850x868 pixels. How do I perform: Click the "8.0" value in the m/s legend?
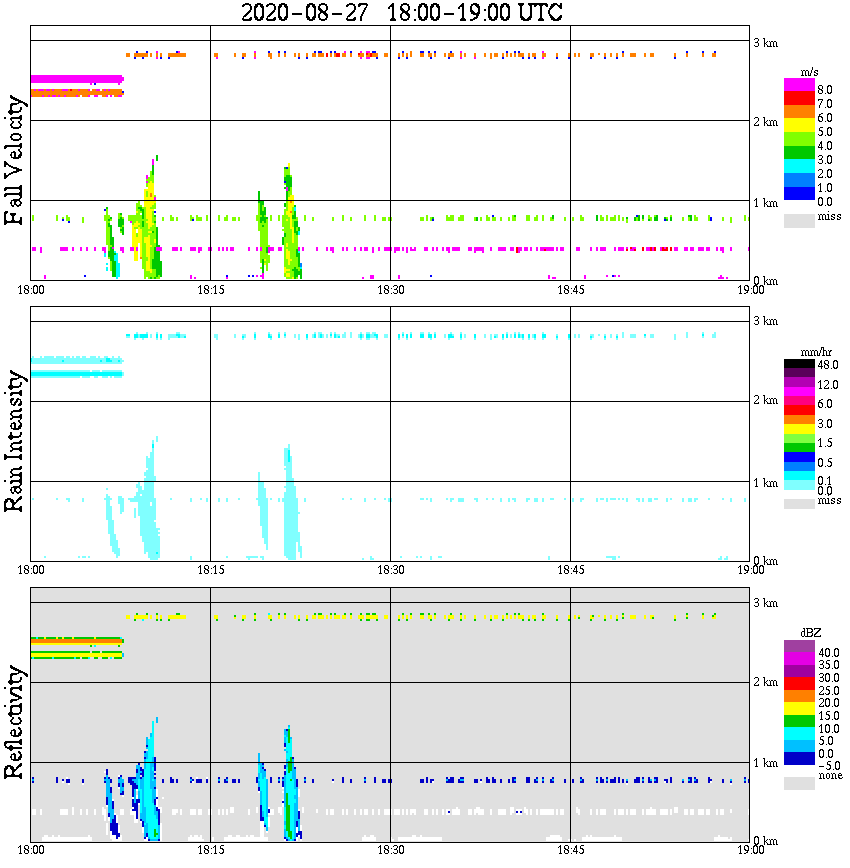click(825, 90)
